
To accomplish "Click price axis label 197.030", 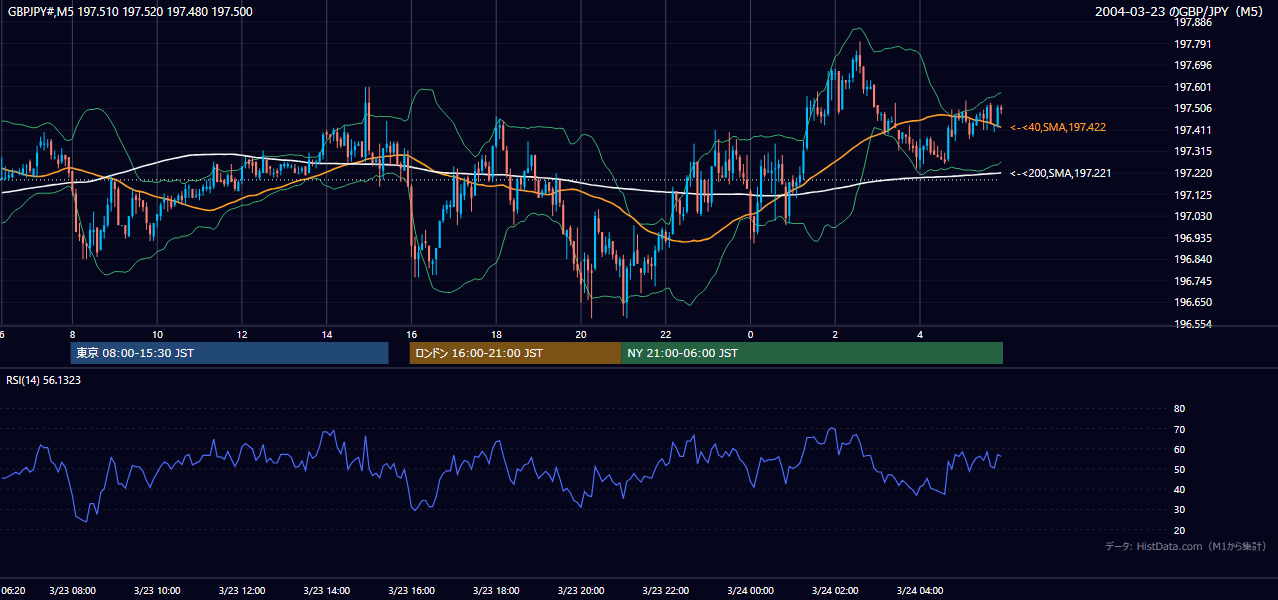I will pyautogui.click(x=1193, y=216).
